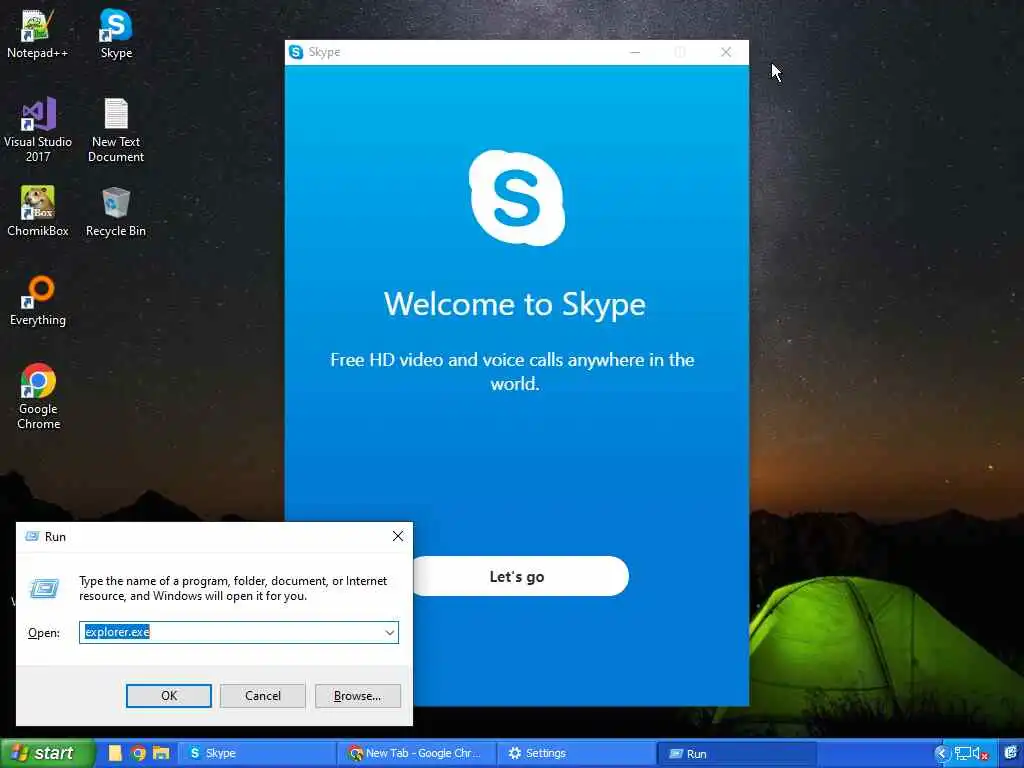This screenshot has width=1024, height=768.
Task: Select the Skype desktop shortcut icon
Action: click(x=116, y=35)
